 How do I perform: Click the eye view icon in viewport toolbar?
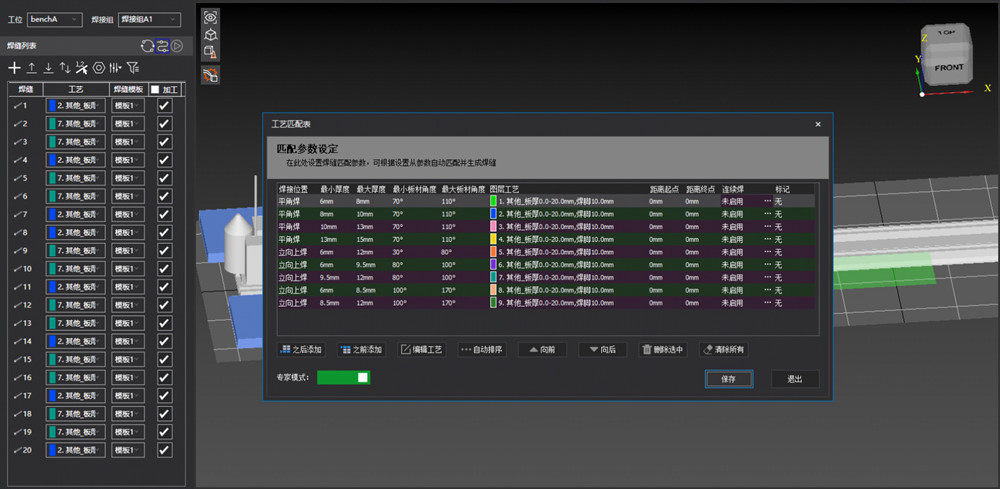point(210,17)
